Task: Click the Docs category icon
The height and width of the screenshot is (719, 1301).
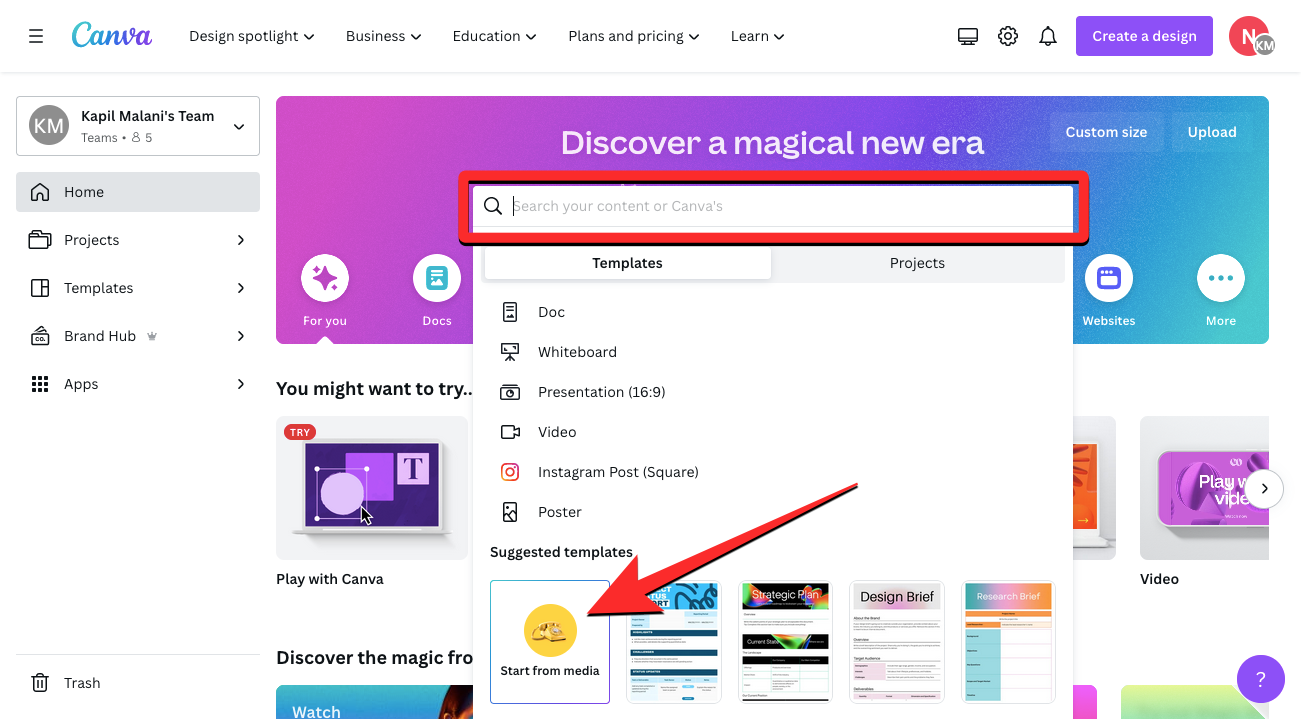Action: coord(437,279)
